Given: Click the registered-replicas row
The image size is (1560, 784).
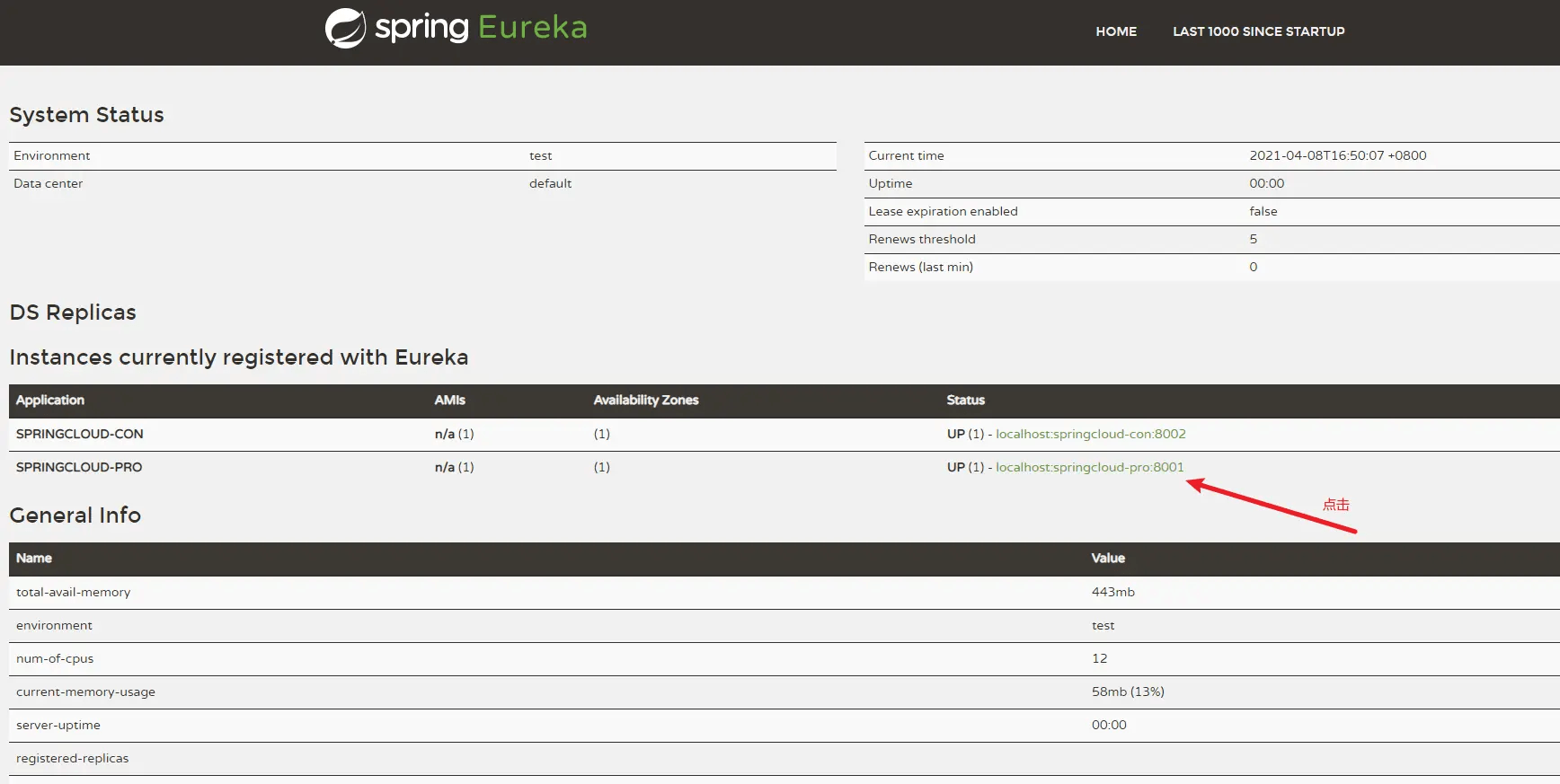Looking at the screenshot, I should pyautogui.click(x=784, y=759).
